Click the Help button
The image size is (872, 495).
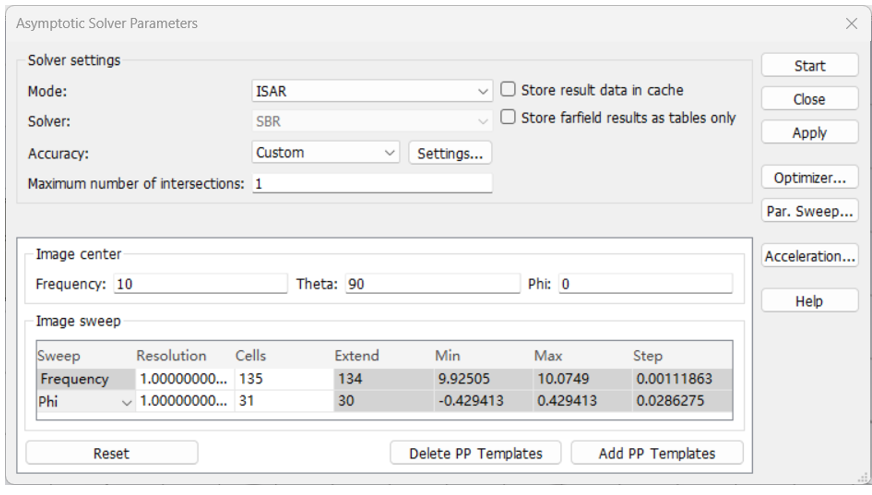pos(809,300)
